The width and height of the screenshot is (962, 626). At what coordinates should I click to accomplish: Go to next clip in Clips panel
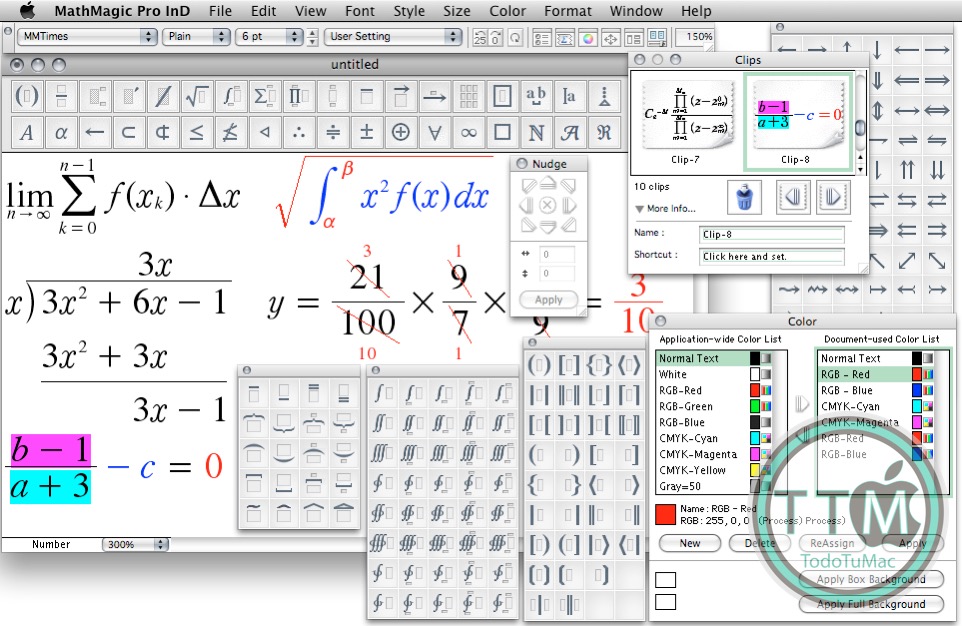(833, 197)
